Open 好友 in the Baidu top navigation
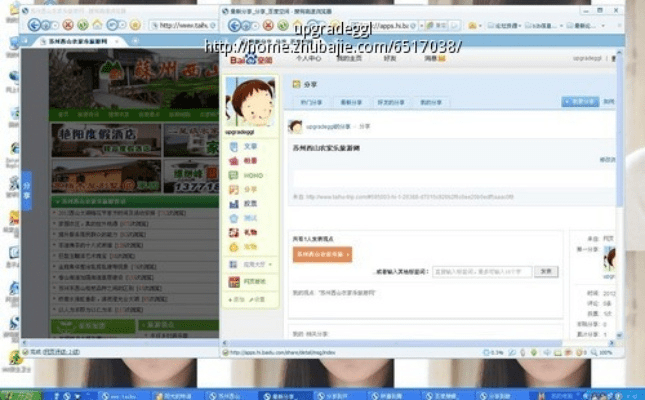The height and width of the screenshot is (400, 645). [x=390, y=58]
